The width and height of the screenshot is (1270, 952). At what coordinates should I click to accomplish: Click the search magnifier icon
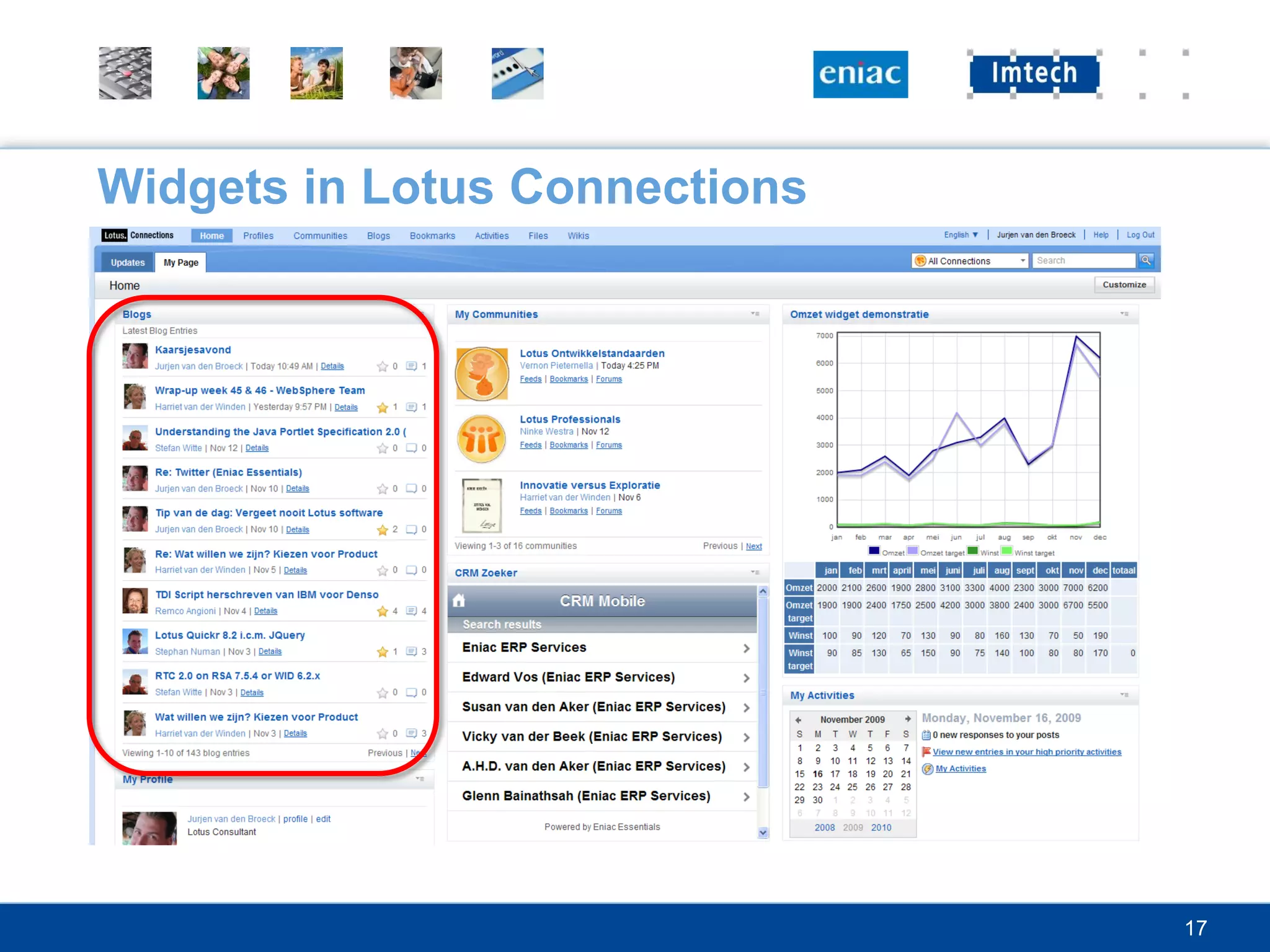pyautogui.click(x=1145, y=261)
